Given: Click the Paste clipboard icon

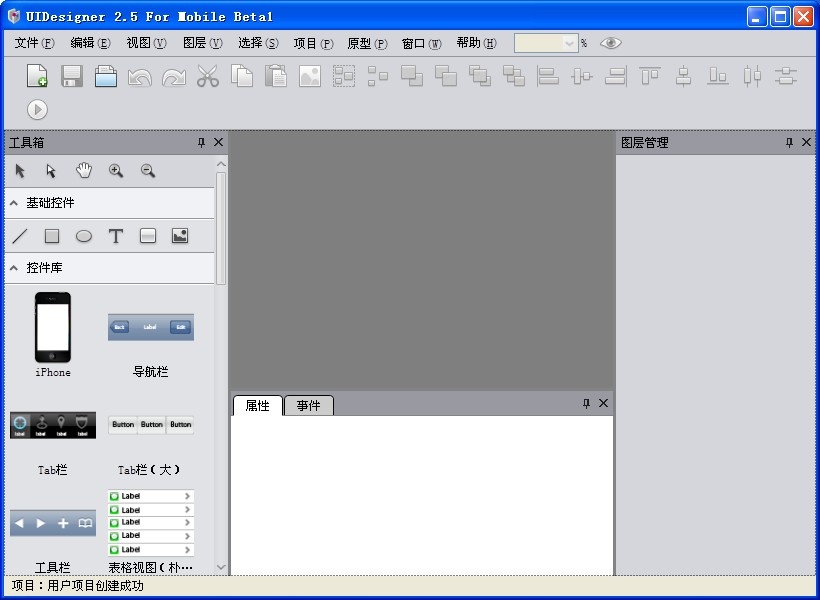Looking at the screenshot, I should pos(276,76).
